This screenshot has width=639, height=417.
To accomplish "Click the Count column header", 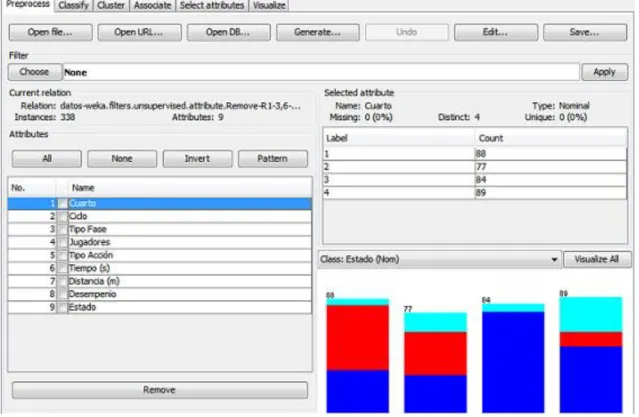I will (551, 138).
